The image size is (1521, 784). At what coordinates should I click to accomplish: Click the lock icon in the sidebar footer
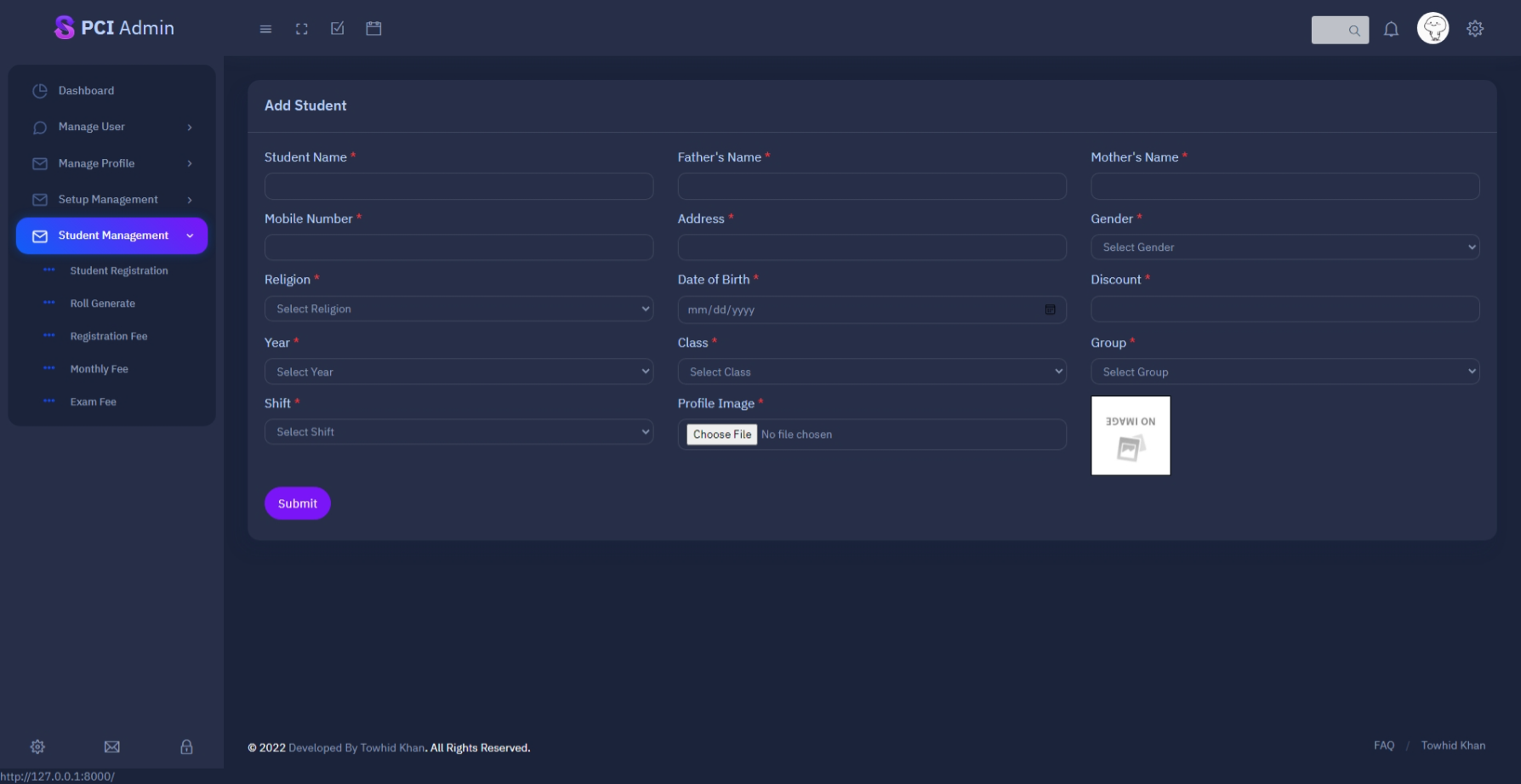pos(186,746)
